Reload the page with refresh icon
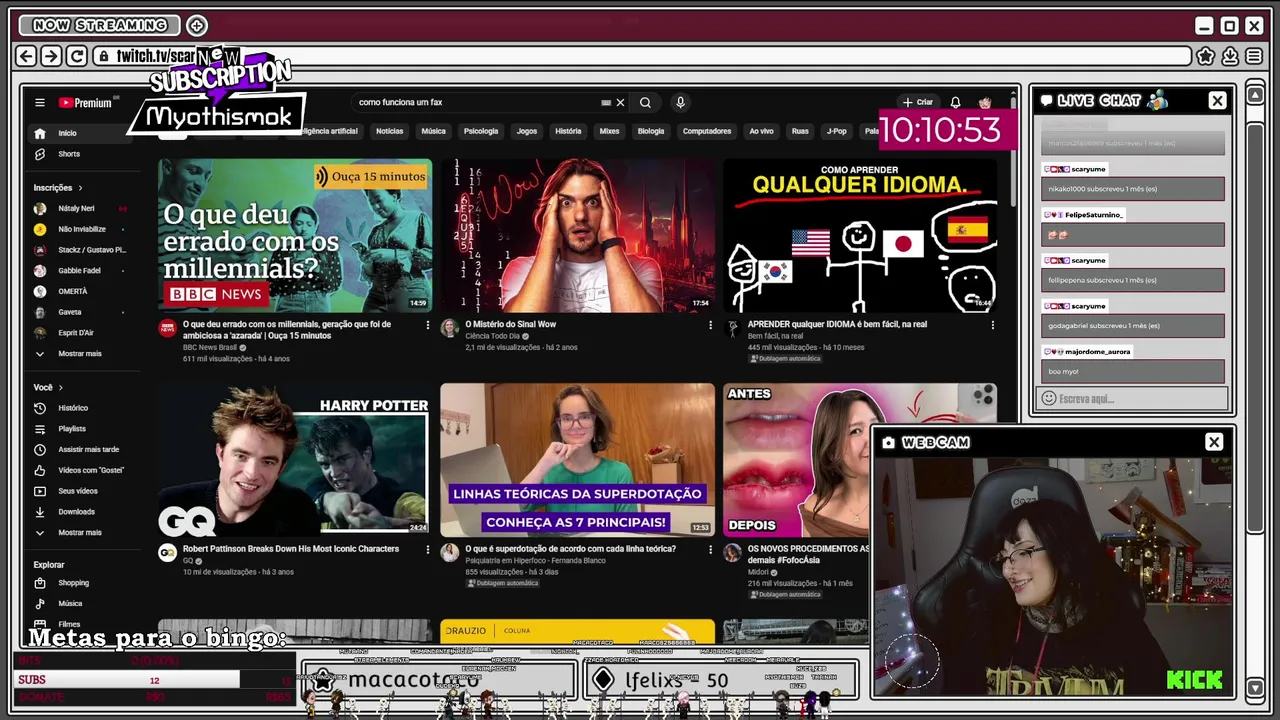This screenshot has width=1280, height=720. 76,56
